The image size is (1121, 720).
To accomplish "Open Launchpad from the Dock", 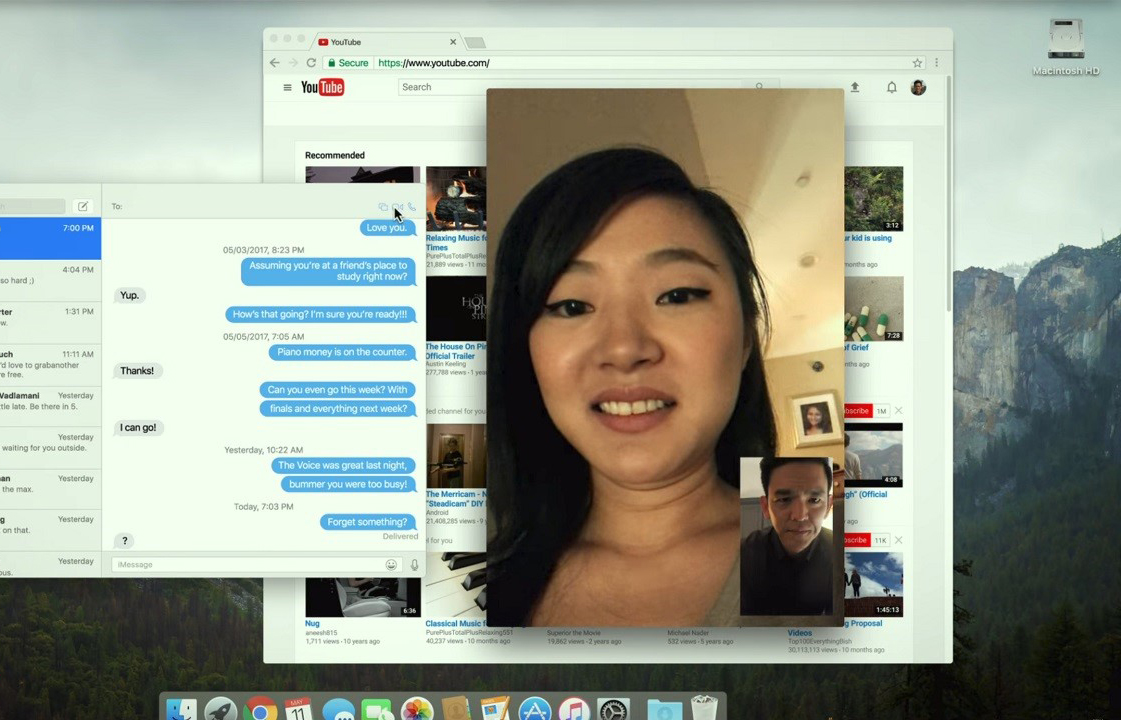I will 220,710.
